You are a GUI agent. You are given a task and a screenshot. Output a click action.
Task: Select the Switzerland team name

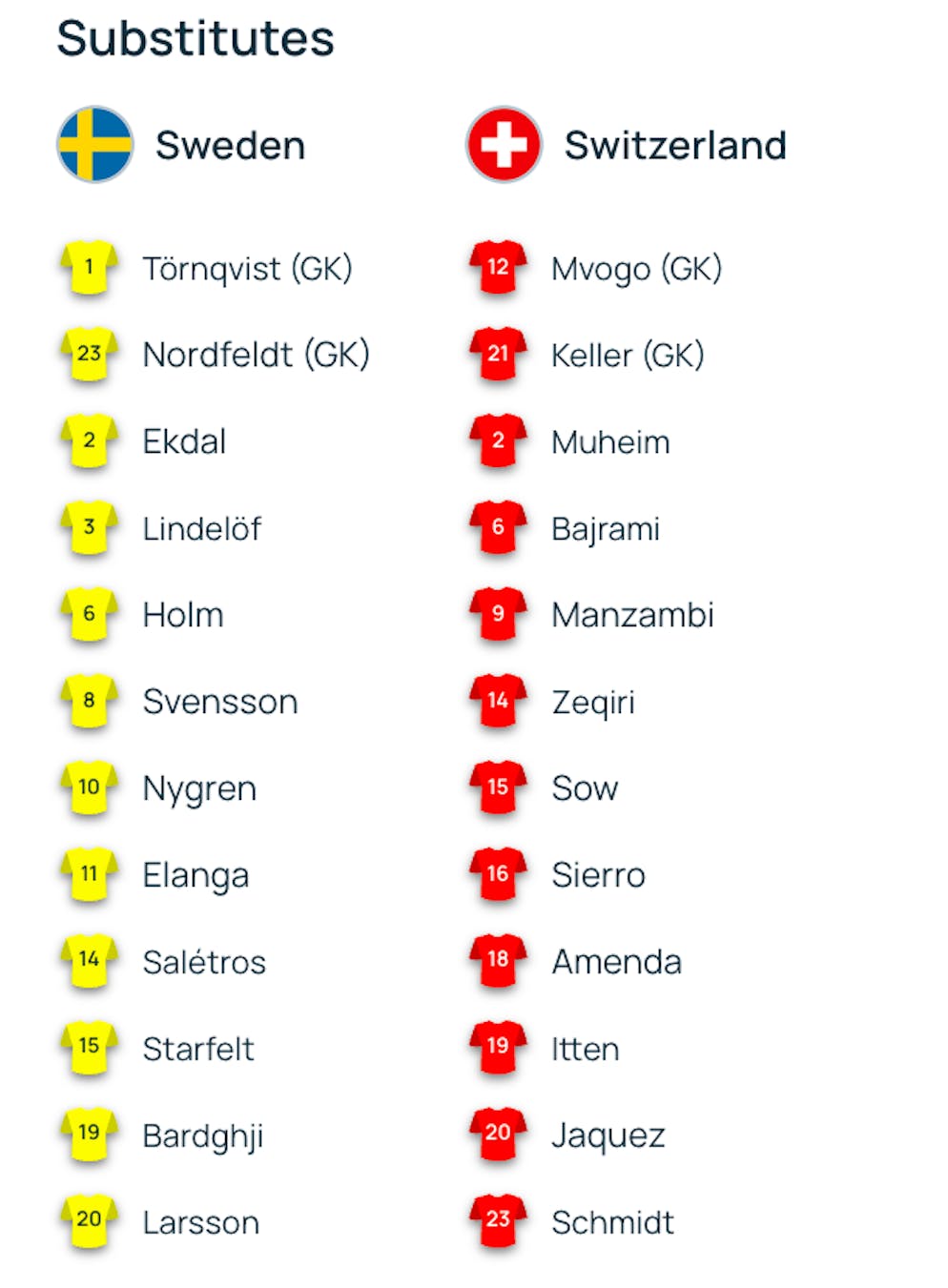(674, 146)
